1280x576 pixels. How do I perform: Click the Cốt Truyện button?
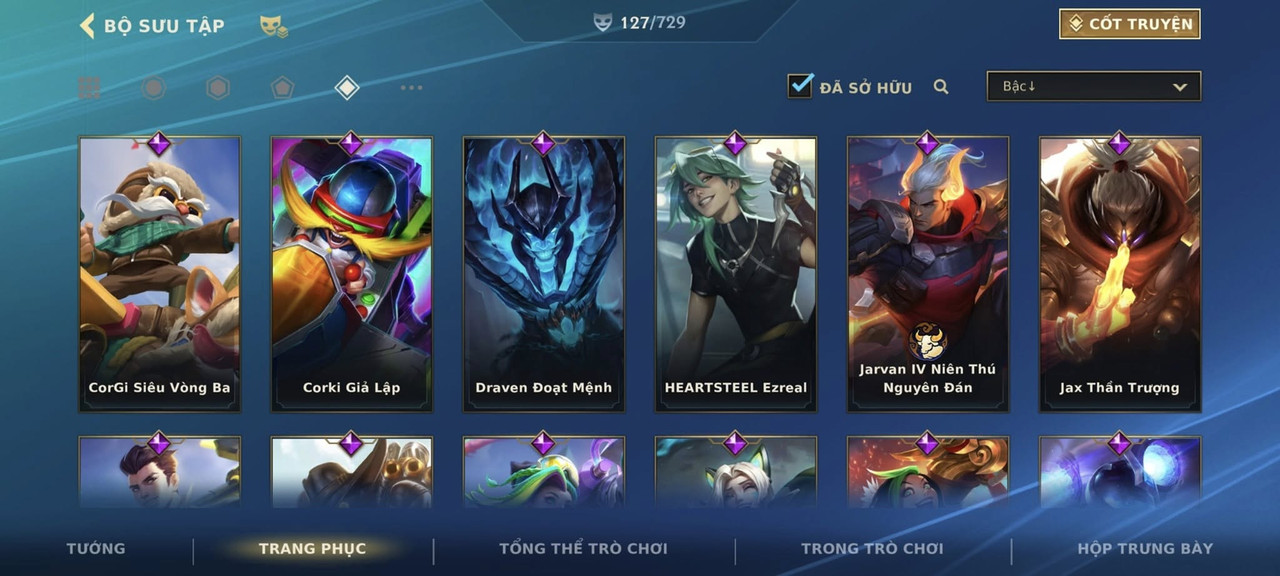[x=1130, y=24]
